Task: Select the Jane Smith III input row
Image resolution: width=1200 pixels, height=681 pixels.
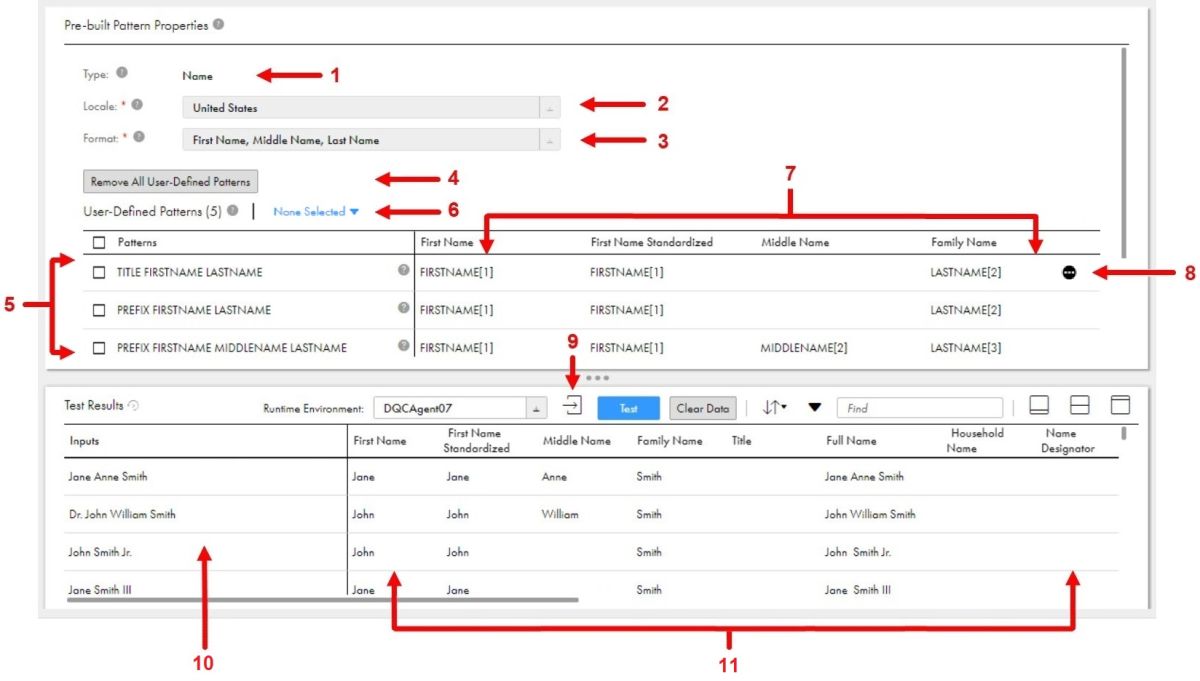Action: [99, 590]
